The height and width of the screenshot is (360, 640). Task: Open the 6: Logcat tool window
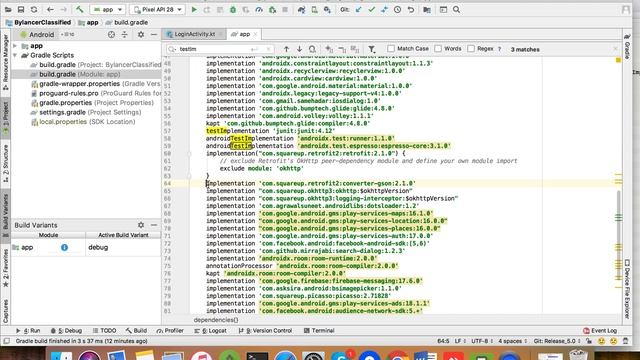[x=210, y=331]
